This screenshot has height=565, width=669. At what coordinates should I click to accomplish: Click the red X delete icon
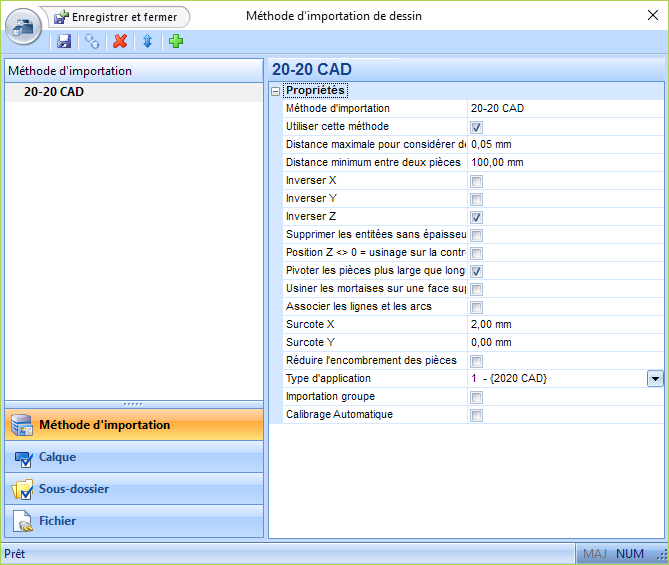[120, 42]
